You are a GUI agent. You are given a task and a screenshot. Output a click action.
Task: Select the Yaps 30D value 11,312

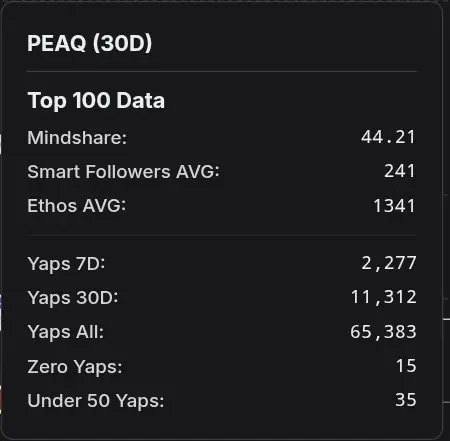384,297
